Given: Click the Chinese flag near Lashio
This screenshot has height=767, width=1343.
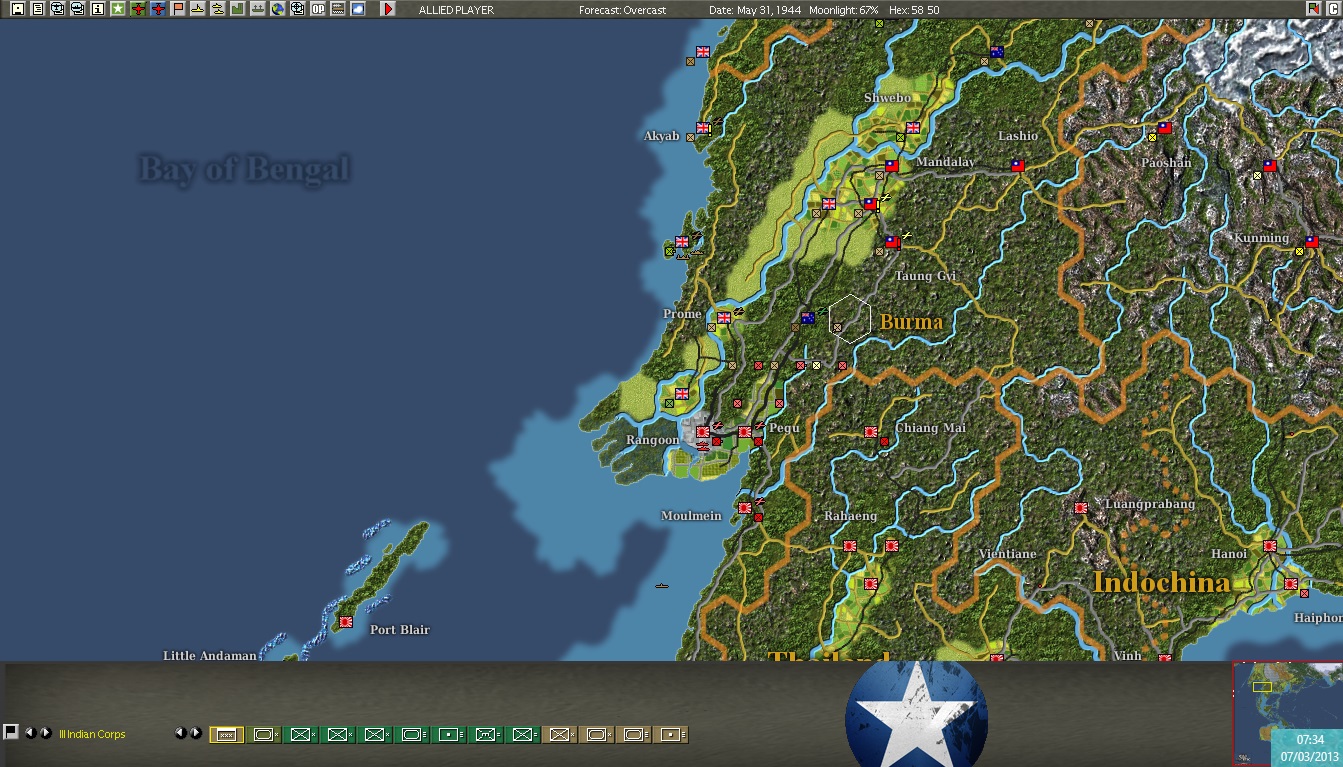Looking at the screenshot, I should pos(1018,166).
